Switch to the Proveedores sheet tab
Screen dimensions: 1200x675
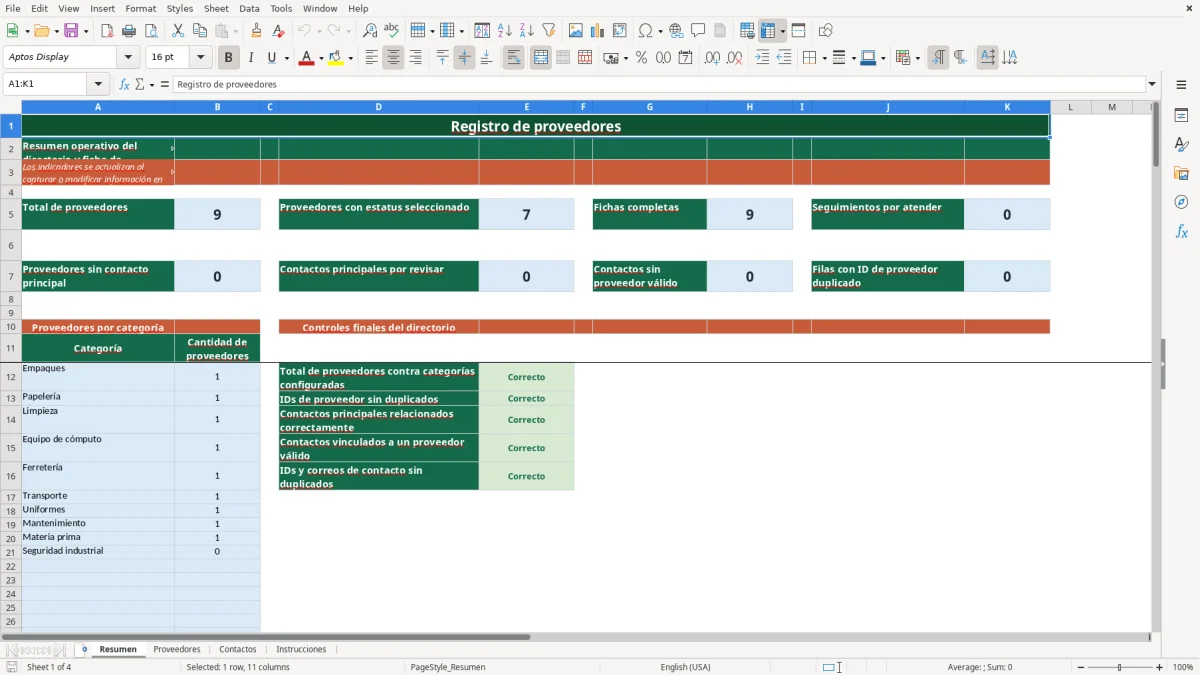tap(177, 649)
